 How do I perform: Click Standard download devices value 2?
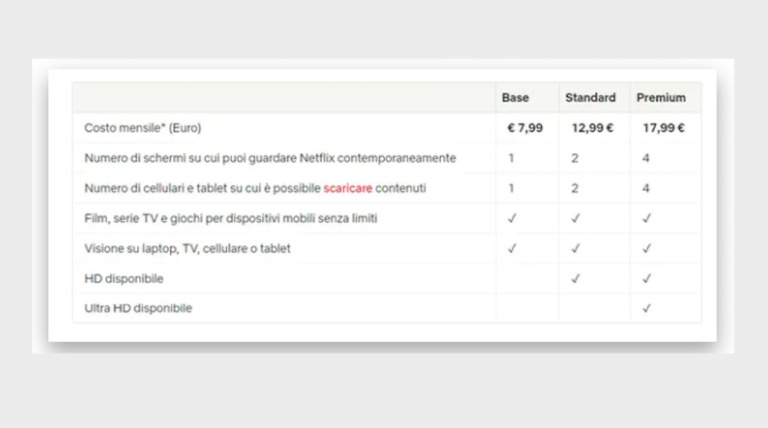(x=575, y=188)
